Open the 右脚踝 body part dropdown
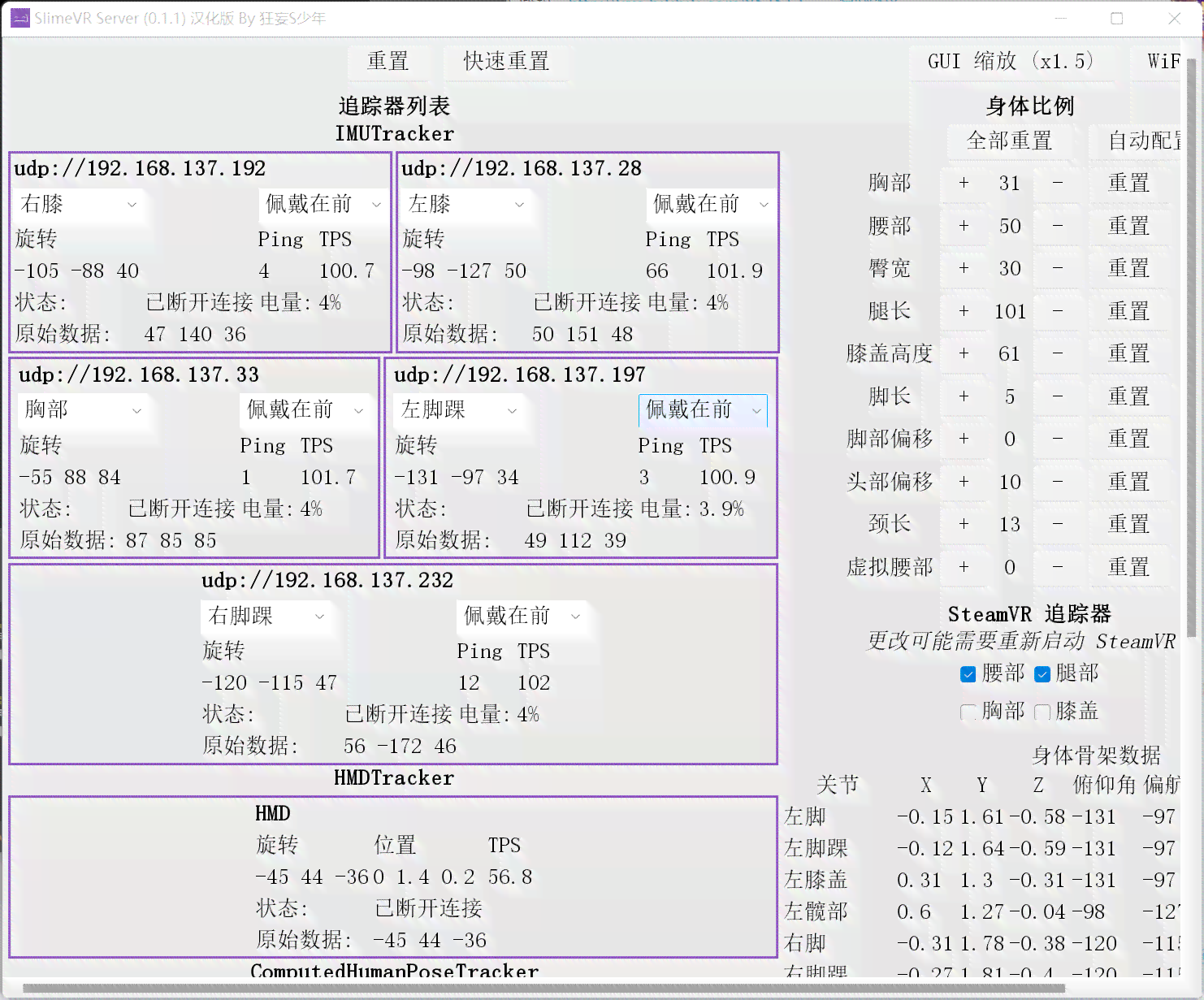Image resolution: width=1204 pixels, height=1000 pixels. tap(267, 616)
